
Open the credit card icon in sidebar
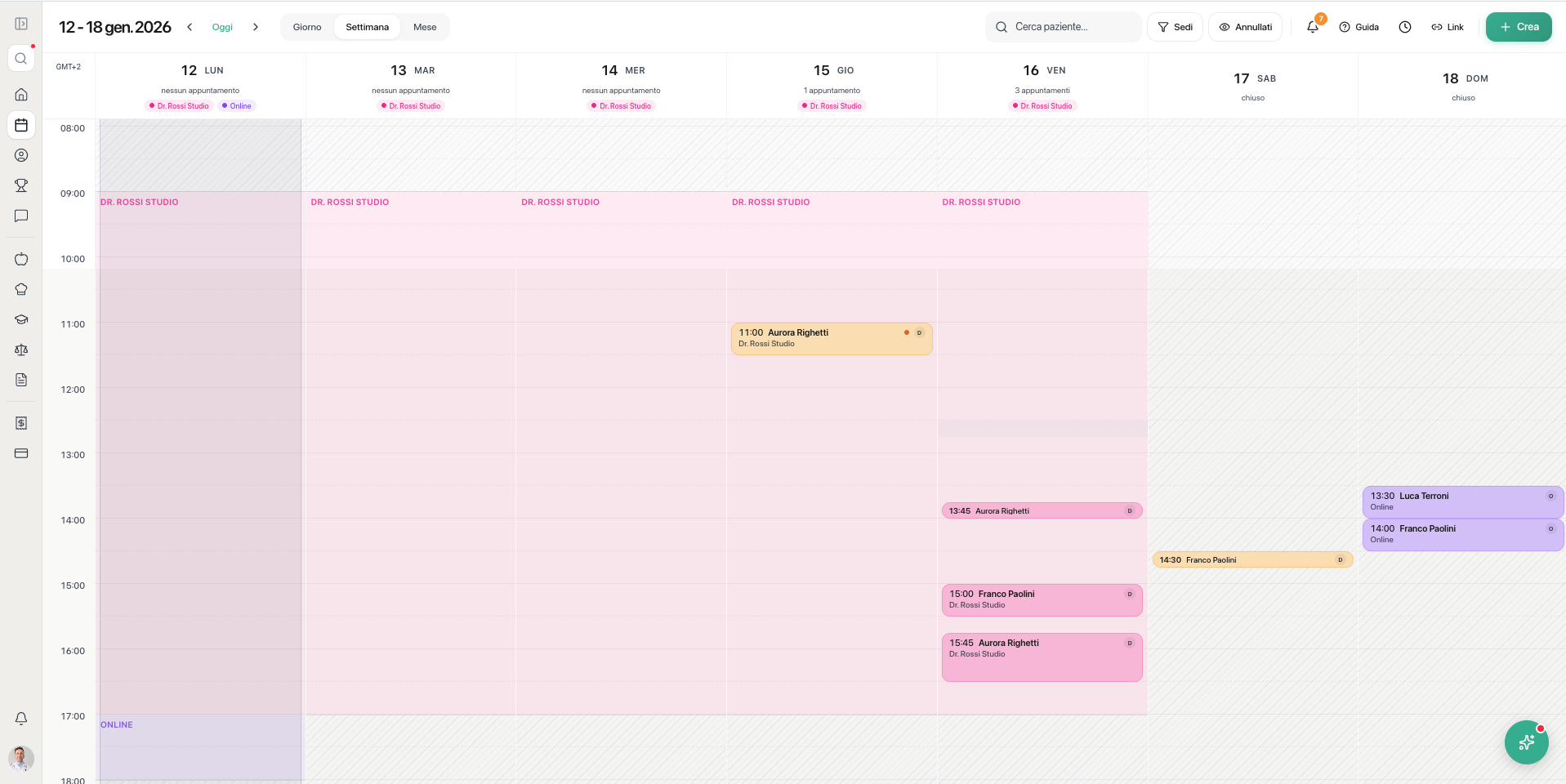tap(21, 453)
